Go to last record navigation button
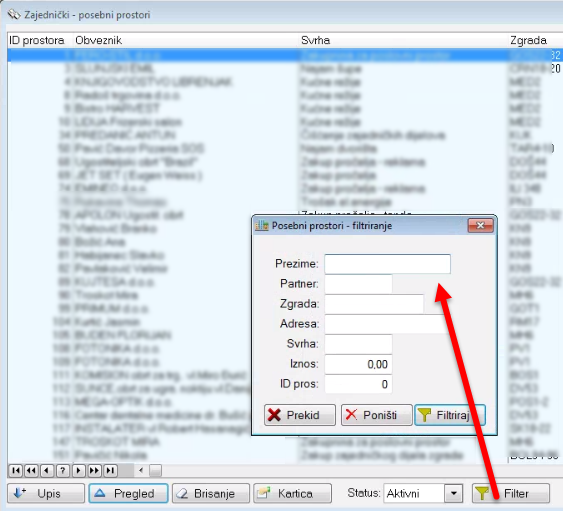This screenshot has height=511, width=563. pyautogui.click(x=110, y=470)
